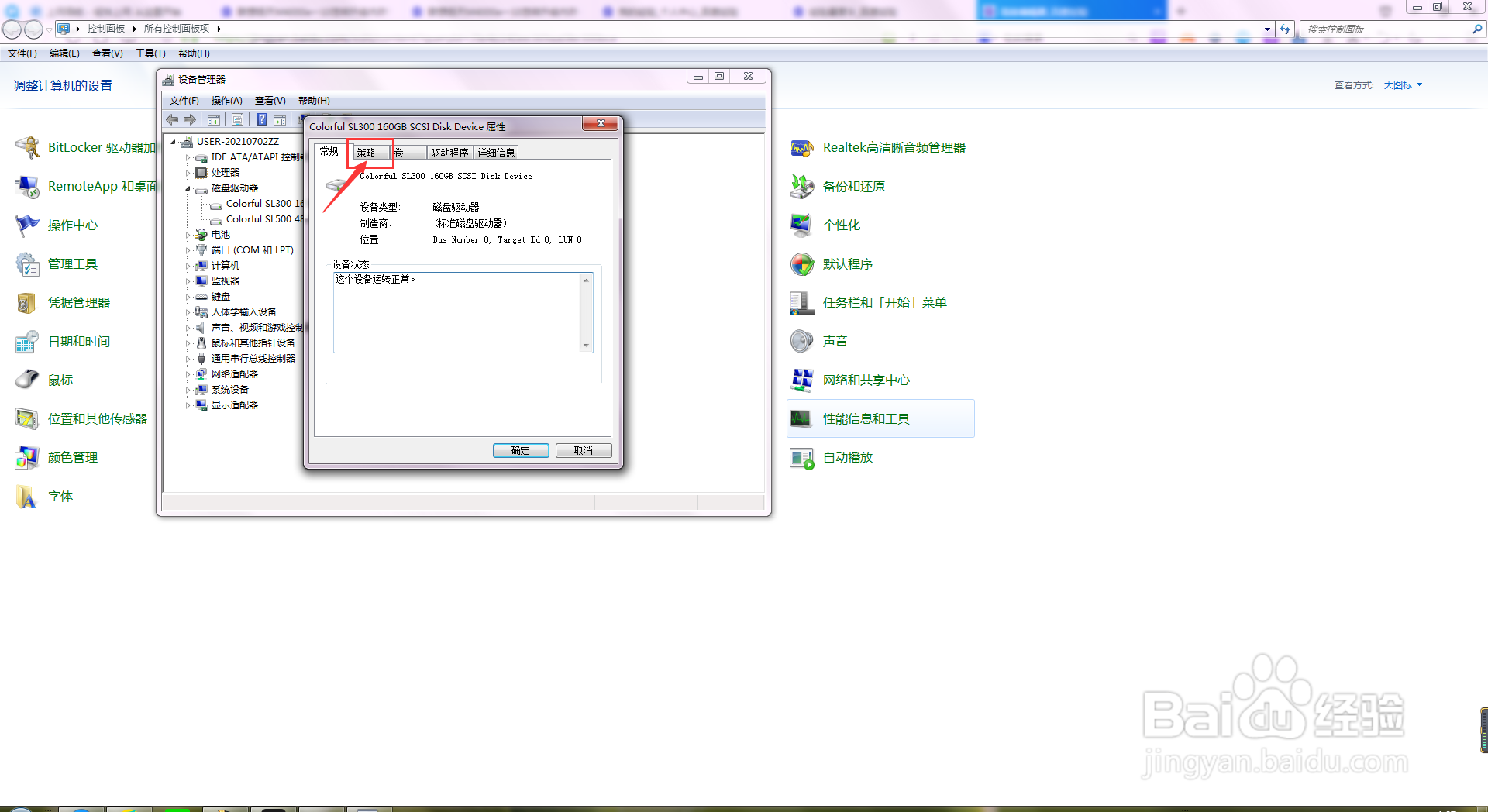Open the 字体 folder icon
Screen dimensions: 1488x812
[28, 496]
